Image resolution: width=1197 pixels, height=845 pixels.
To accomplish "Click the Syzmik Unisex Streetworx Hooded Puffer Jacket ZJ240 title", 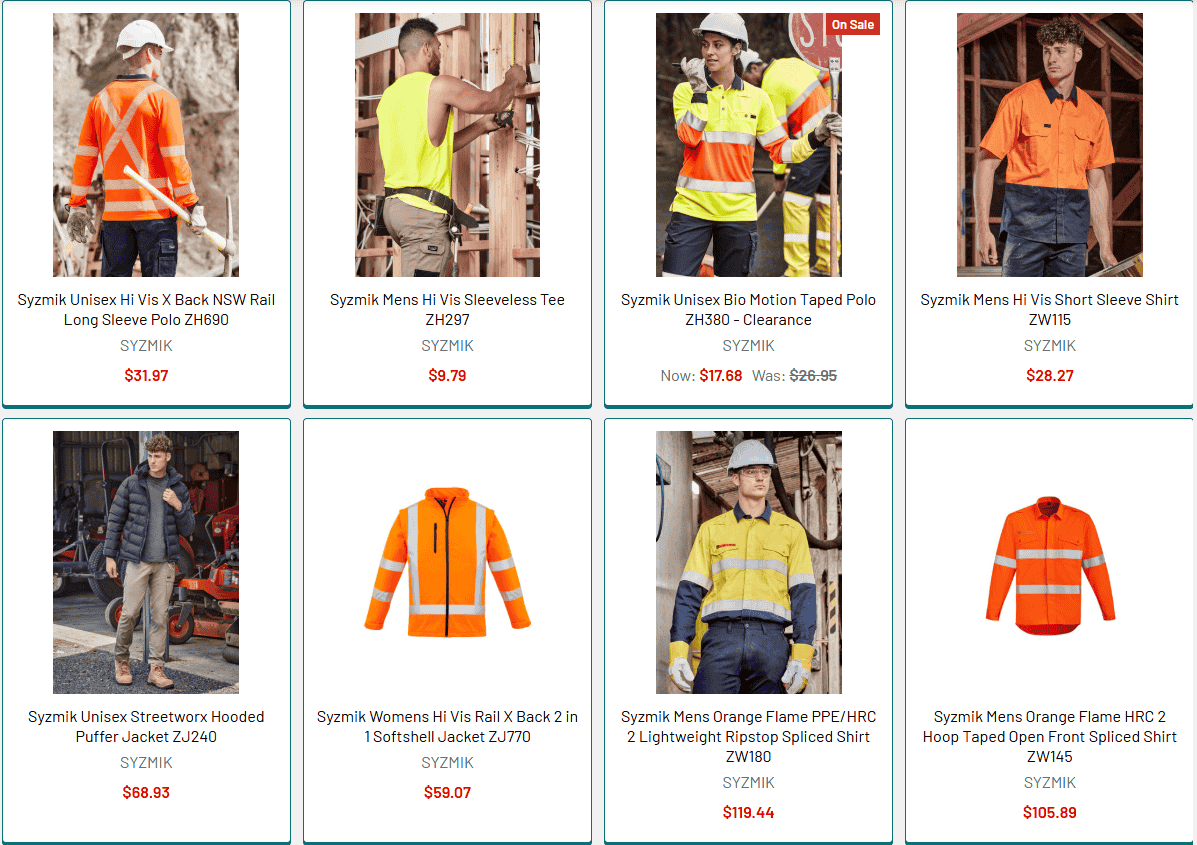I will 146,727.
